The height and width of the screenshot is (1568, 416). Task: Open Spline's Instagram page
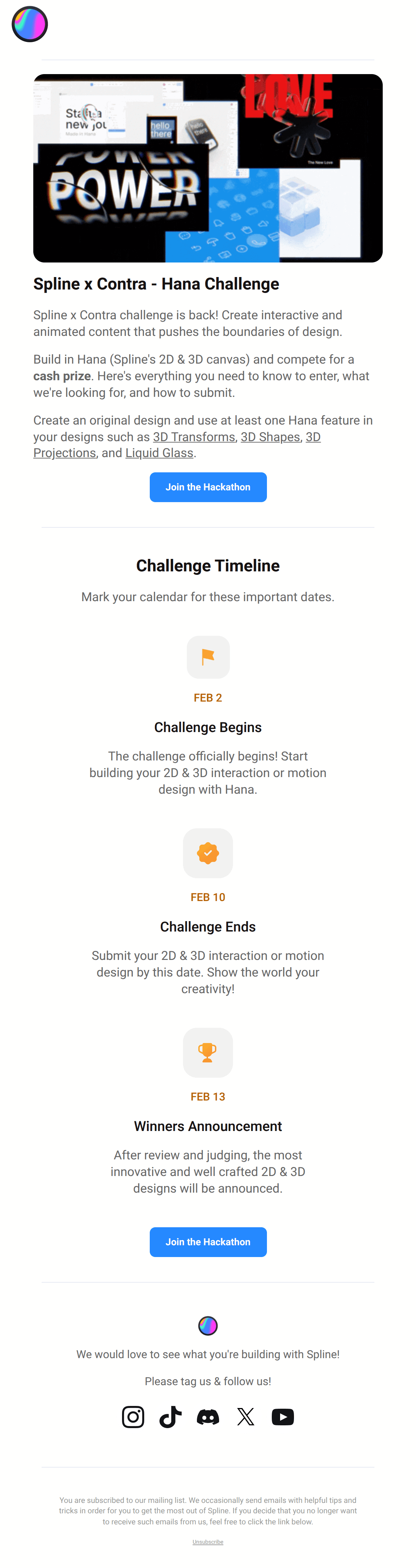point(133,1417)
